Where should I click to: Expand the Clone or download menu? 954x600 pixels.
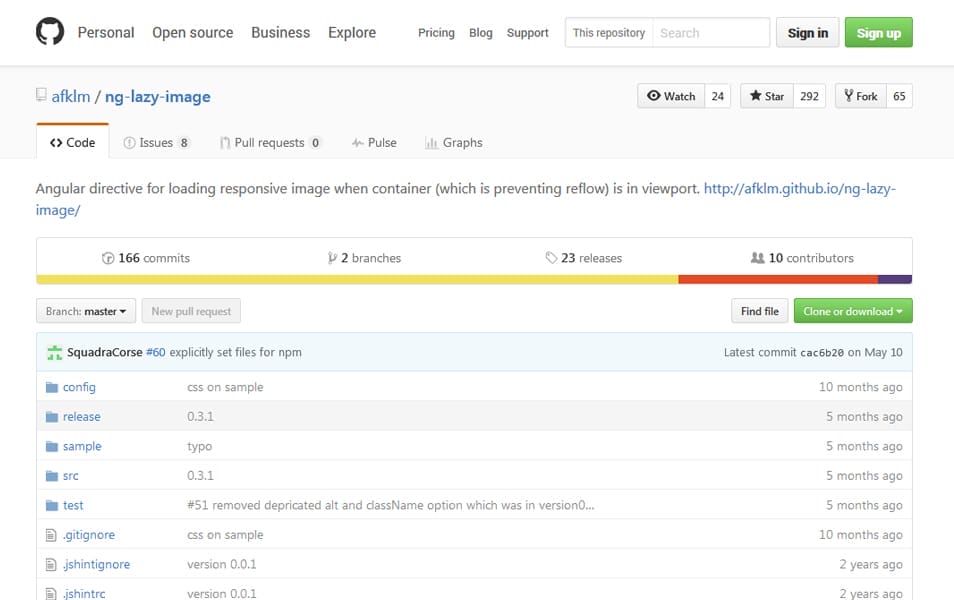tap(852, 311)
